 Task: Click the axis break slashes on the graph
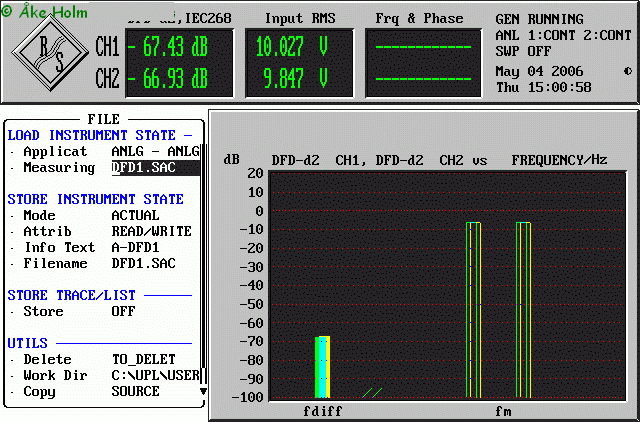coord(372,393)
